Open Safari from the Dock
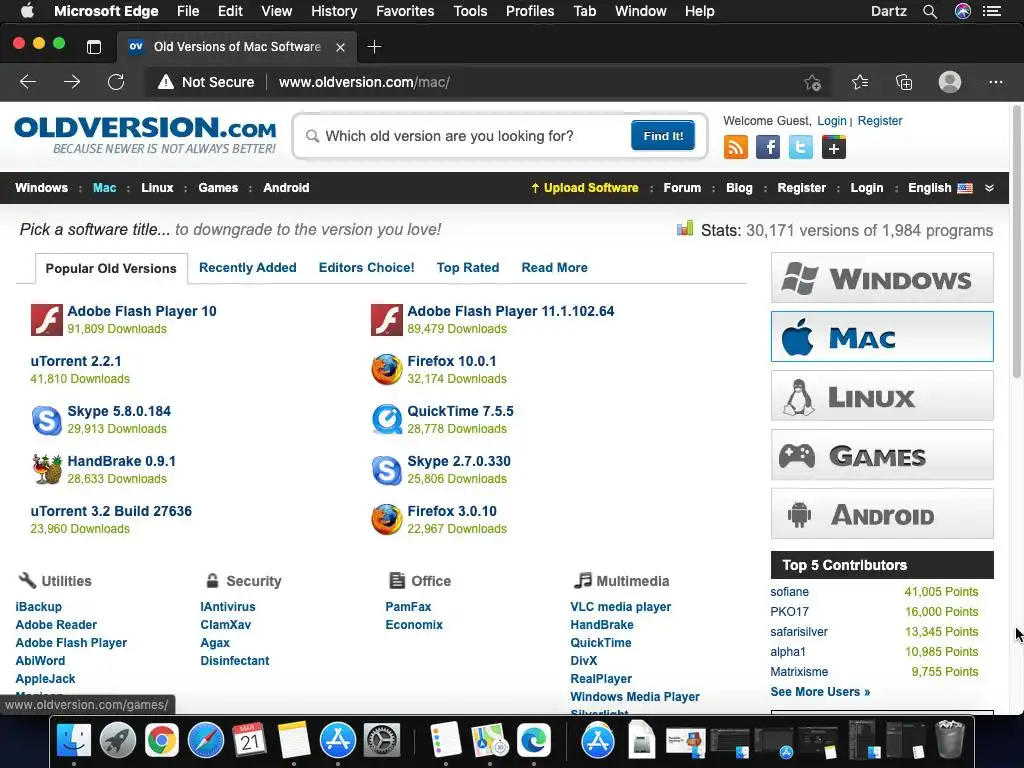 [206, 740]
